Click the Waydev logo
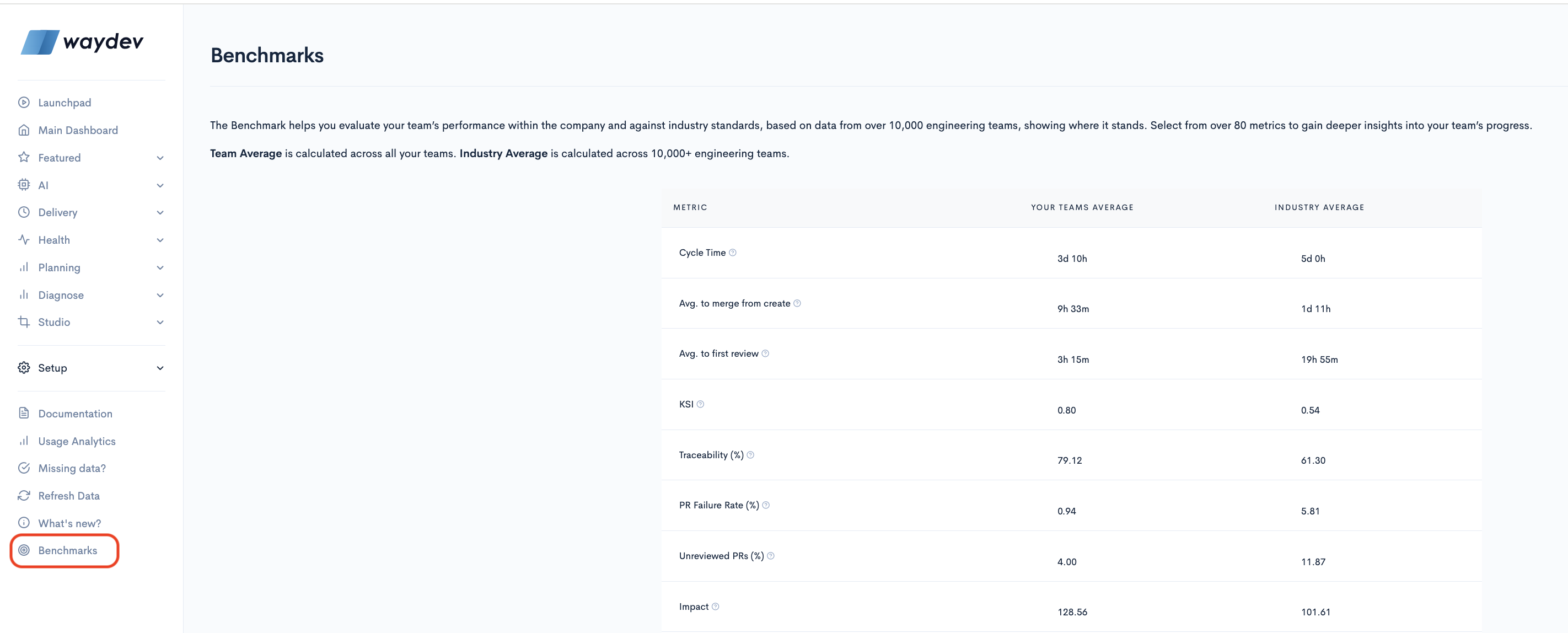The width and height of the screenshot is (1568, 633). [82, 42]
